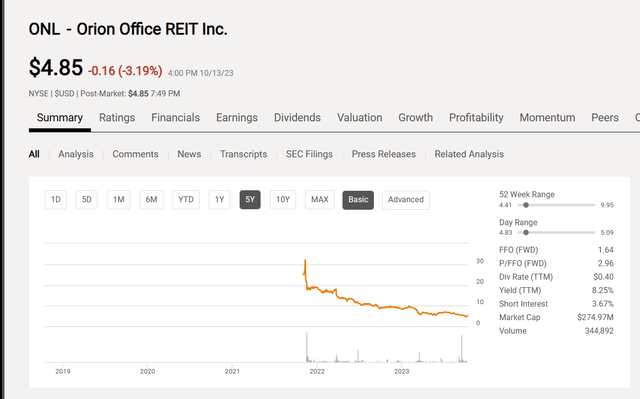This screenshot has height=399, width=640.
Task: Click the 2022 x-axis label
Action: tap(317, 371)
